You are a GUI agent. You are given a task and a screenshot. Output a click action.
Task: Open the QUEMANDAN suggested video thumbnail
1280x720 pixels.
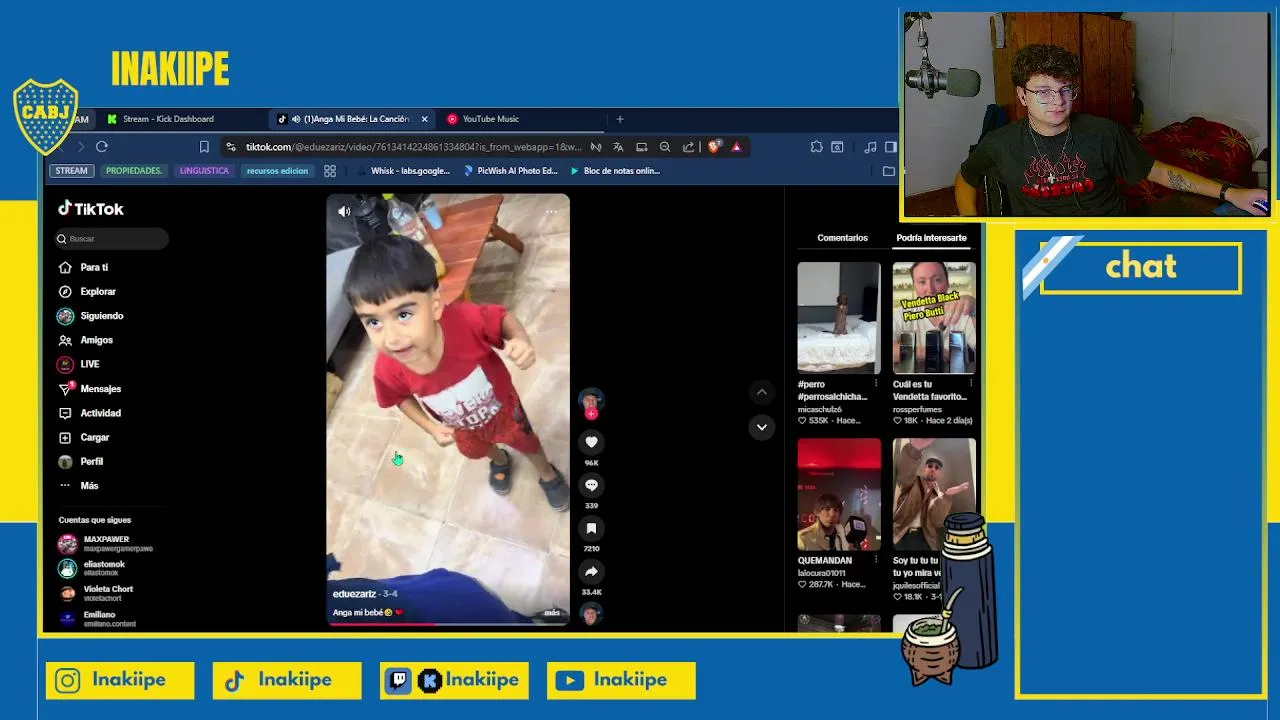coord(839,494)
